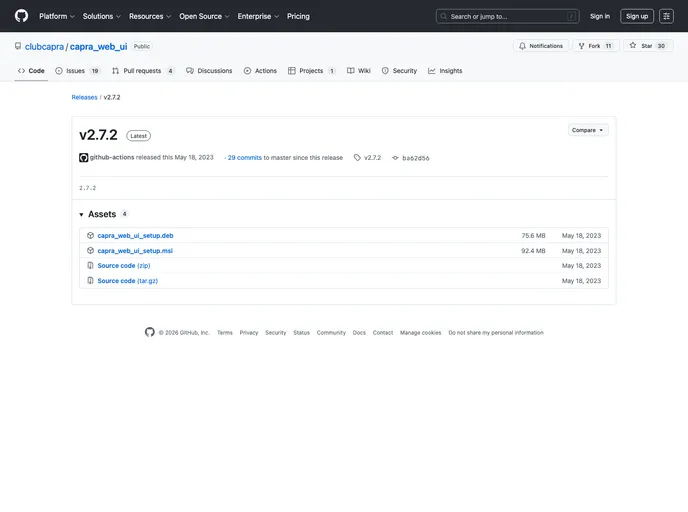
Task: Click the 75.6 MB file size text
Action: pos(533,236)
